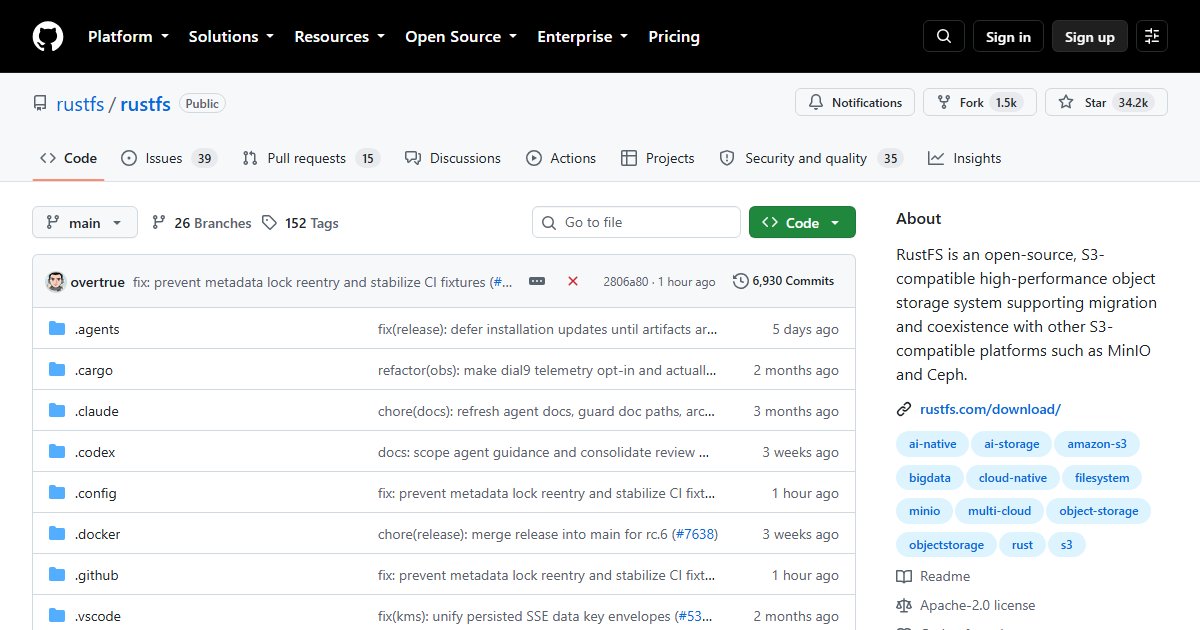
Task: Click the .docker folder icon
Action: point(57,534)
